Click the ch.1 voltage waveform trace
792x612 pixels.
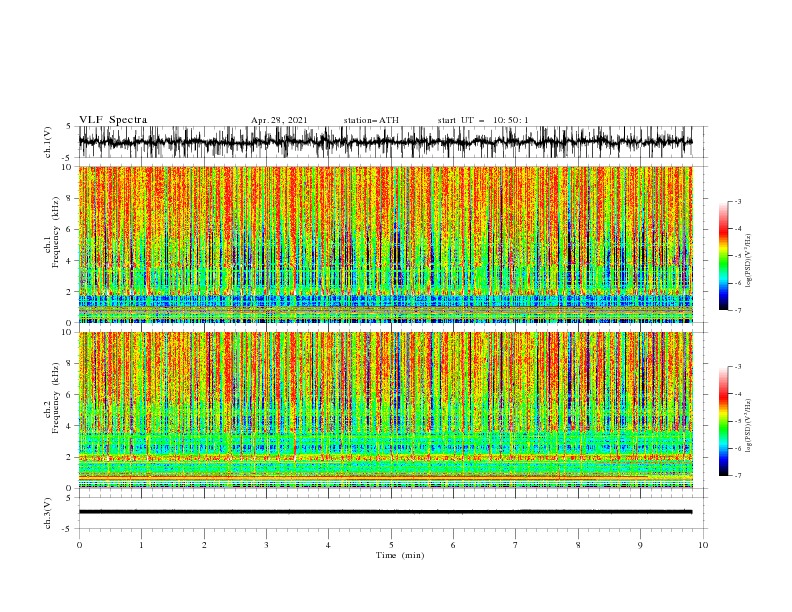tap(385, 142)
